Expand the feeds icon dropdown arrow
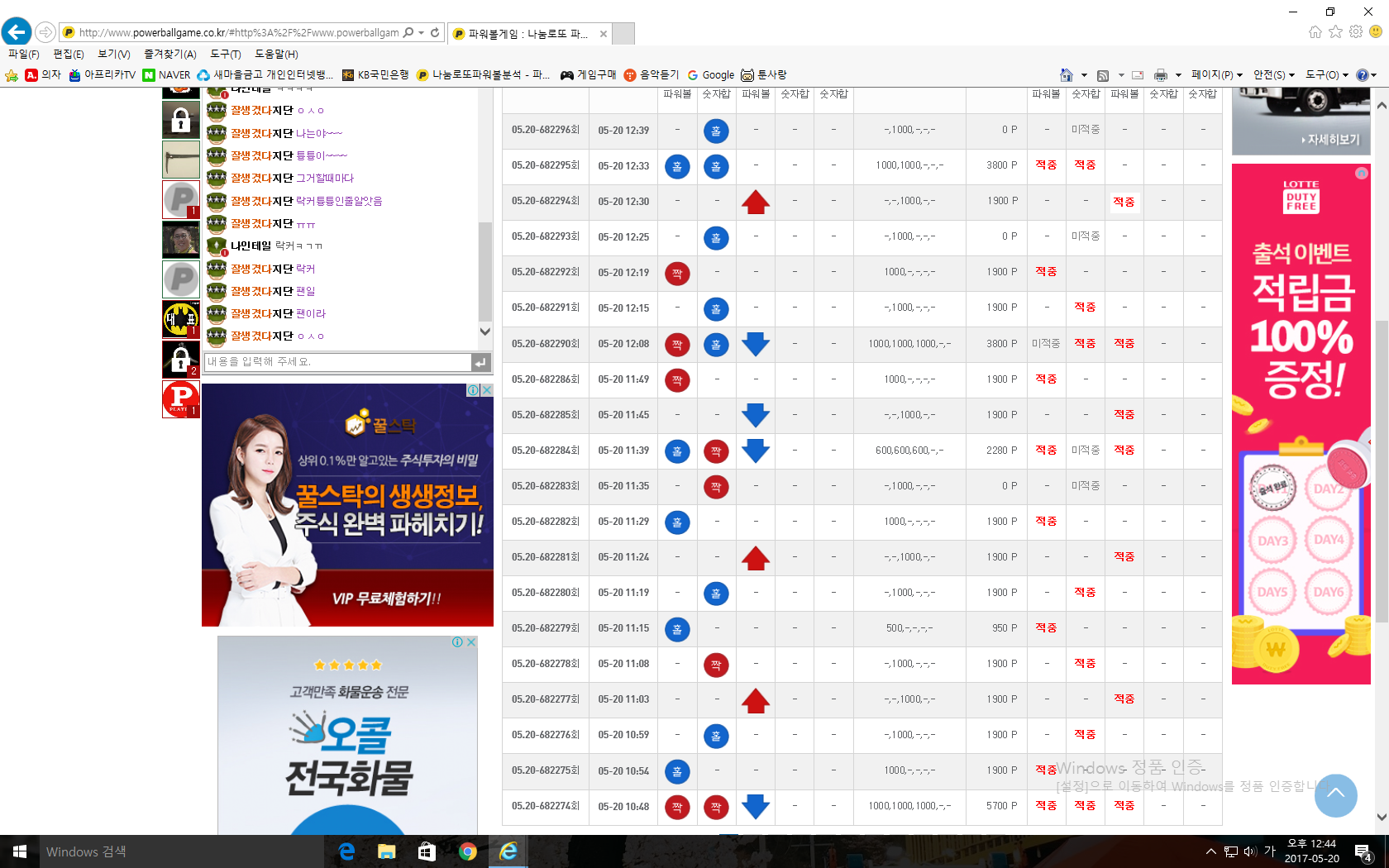 tap(1121, 75)
